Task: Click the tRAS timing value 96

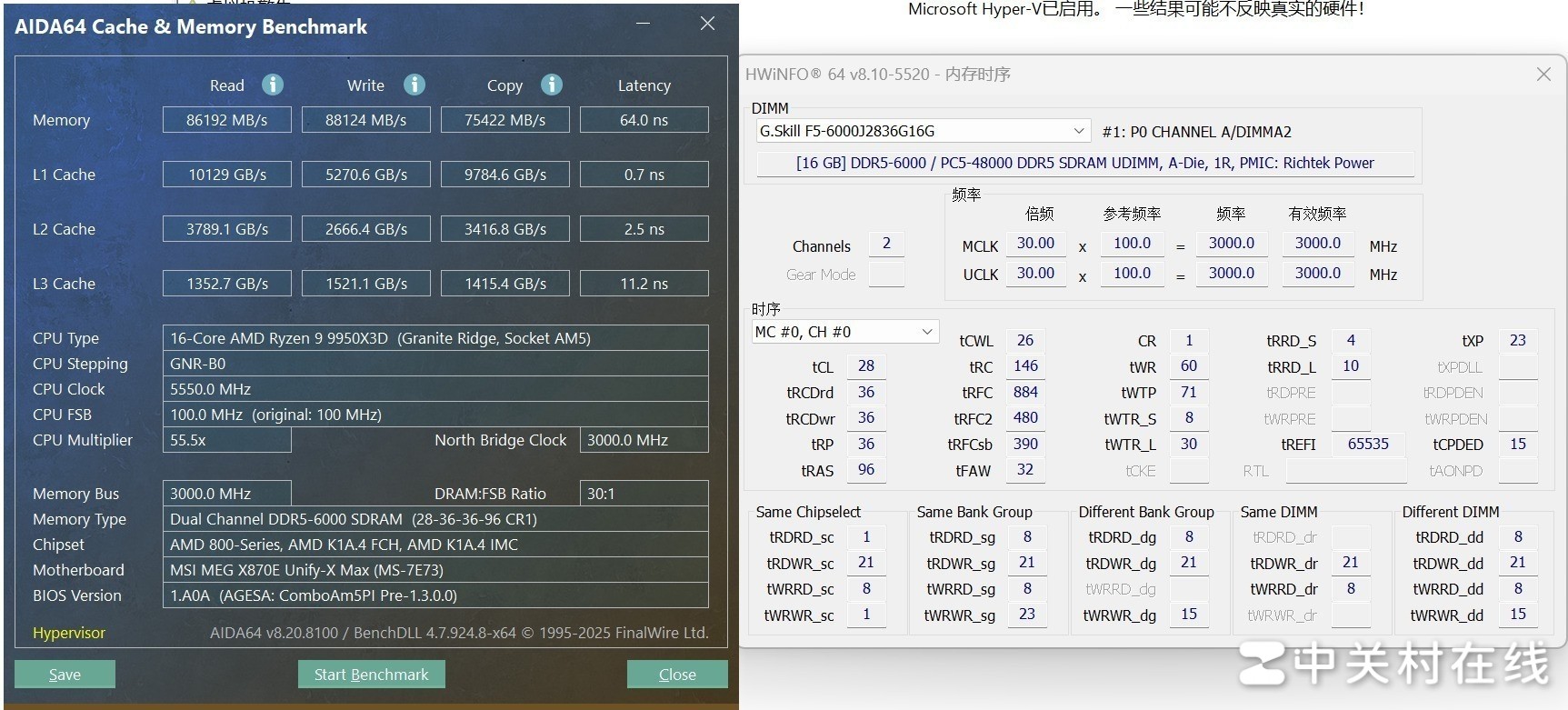Action: (866, 470)
